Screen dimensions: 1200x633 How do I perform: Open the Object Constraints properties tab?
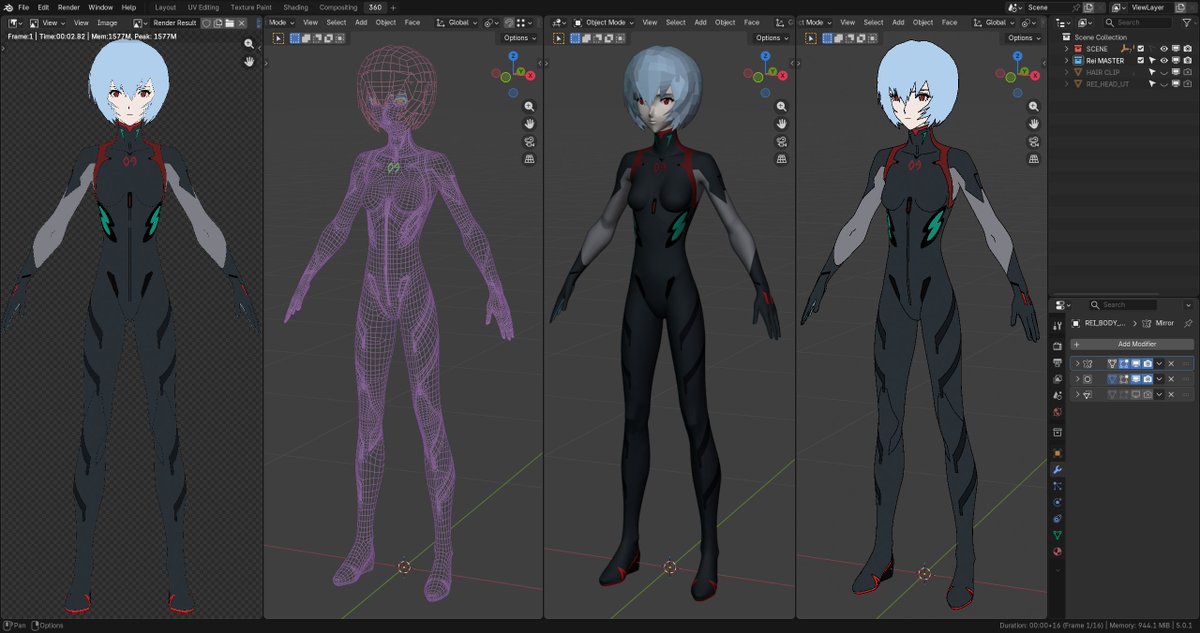(x=1057, y=518)
